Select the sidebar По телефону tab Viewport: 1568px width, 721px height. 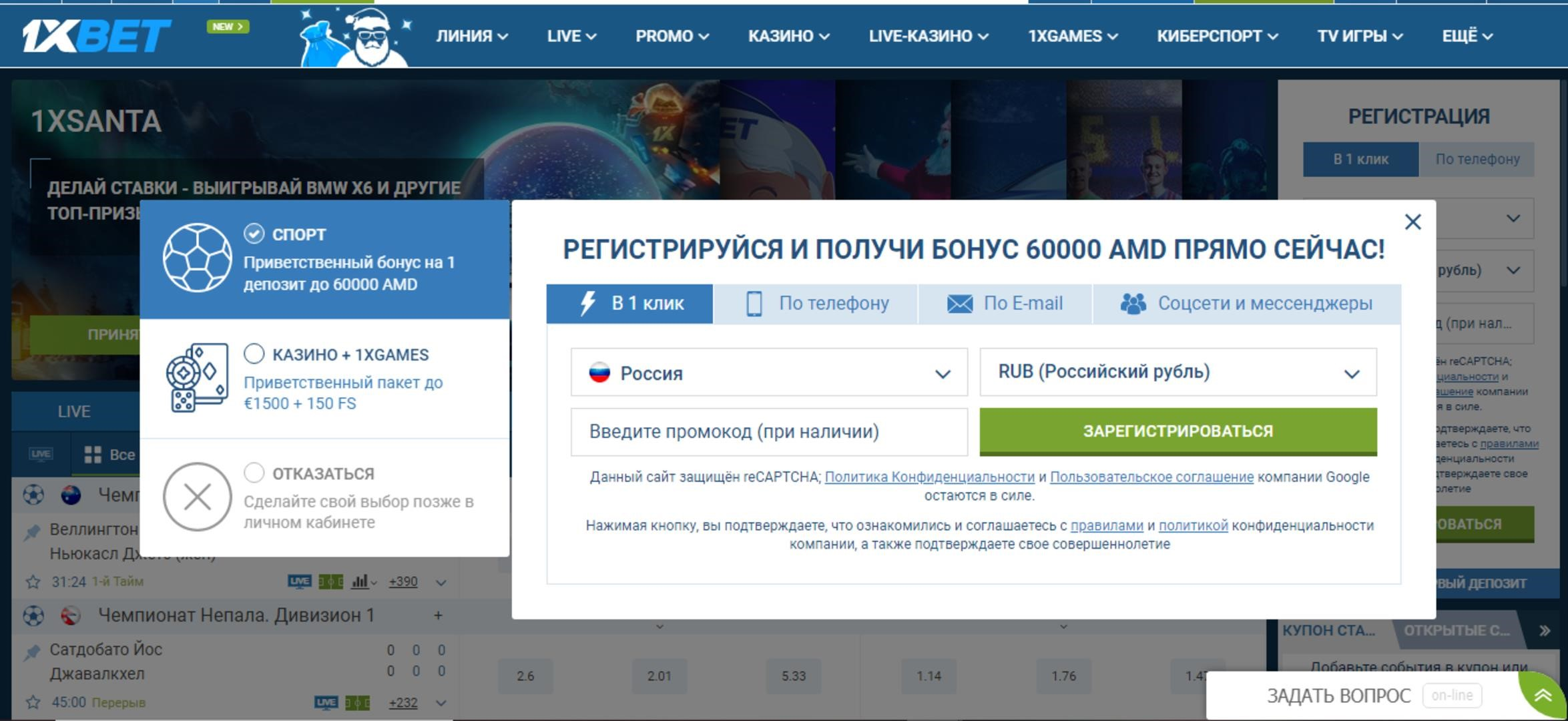pyautogui.click(x=1477, y=160)
